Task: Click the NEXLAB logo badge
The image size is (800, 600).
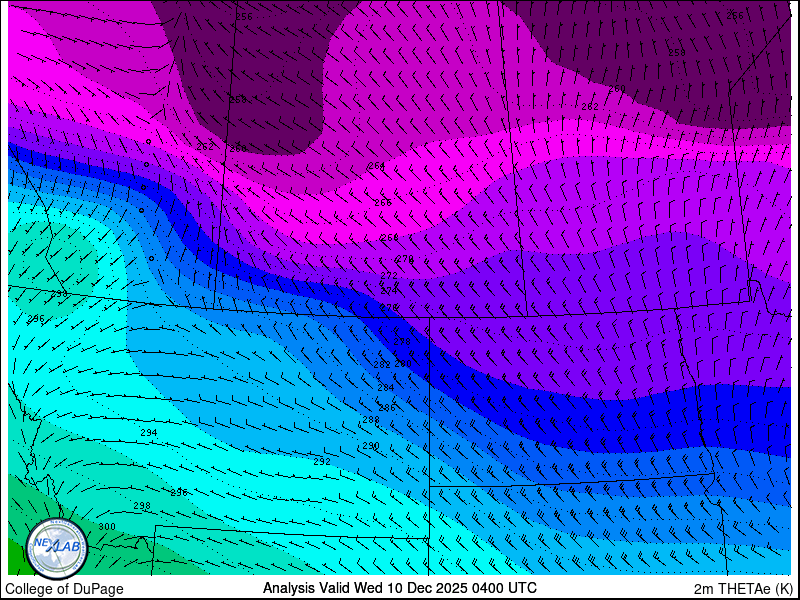Action: point(57,549)
